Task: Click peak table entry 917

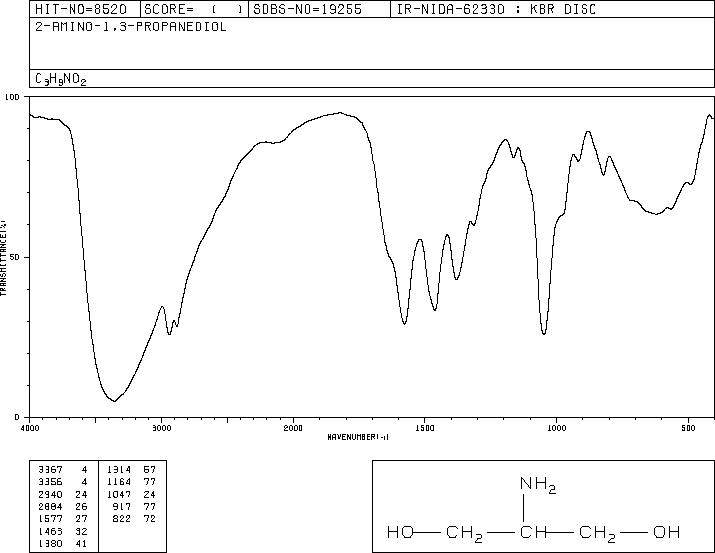Action: (122, 506)
